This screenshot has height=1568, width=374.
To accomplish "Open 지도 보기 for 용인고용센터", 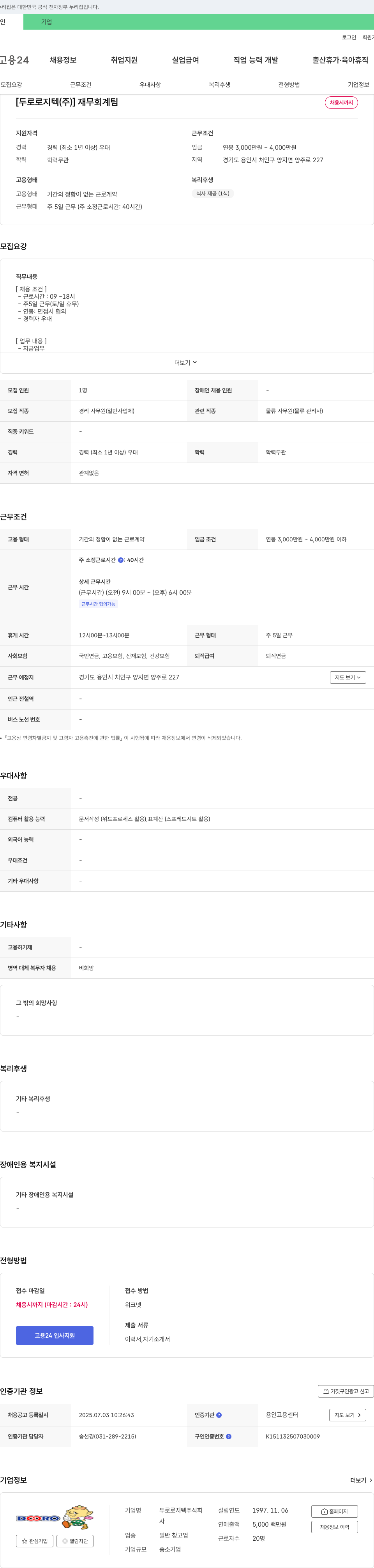I will 348,1415.
